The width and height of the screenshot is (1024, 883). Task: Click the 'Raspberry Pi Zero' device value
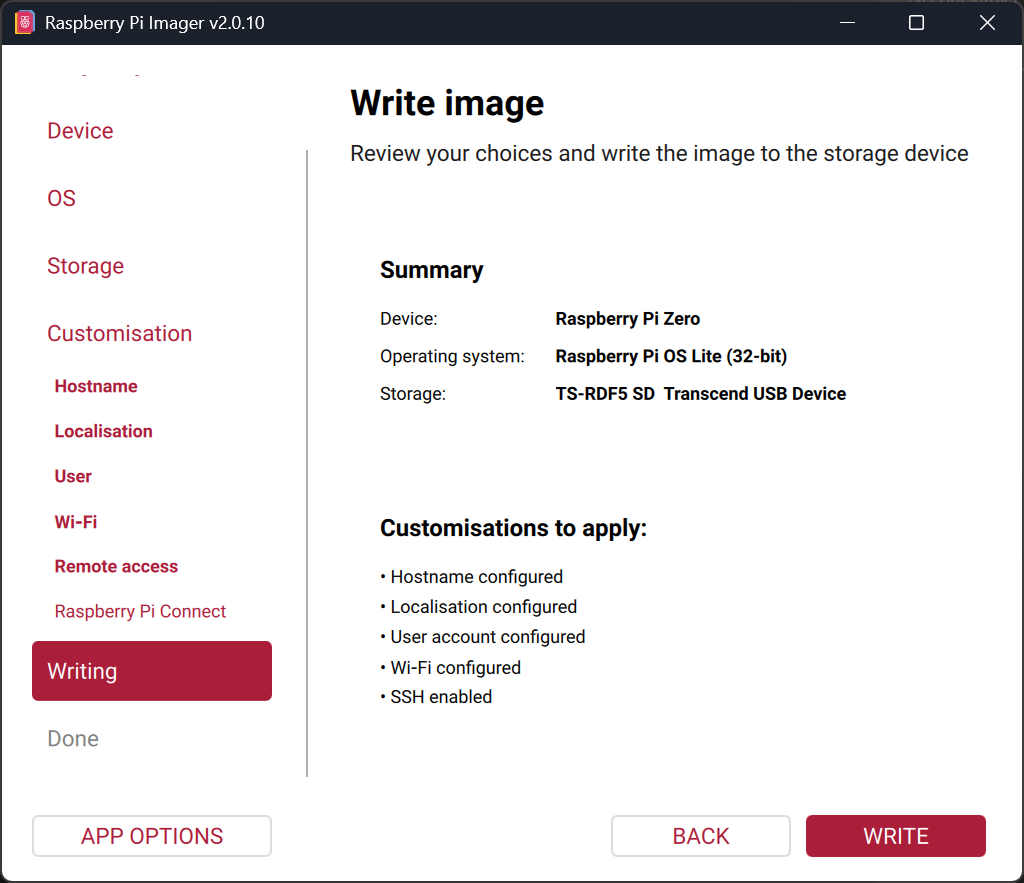(x=628, y=319)
